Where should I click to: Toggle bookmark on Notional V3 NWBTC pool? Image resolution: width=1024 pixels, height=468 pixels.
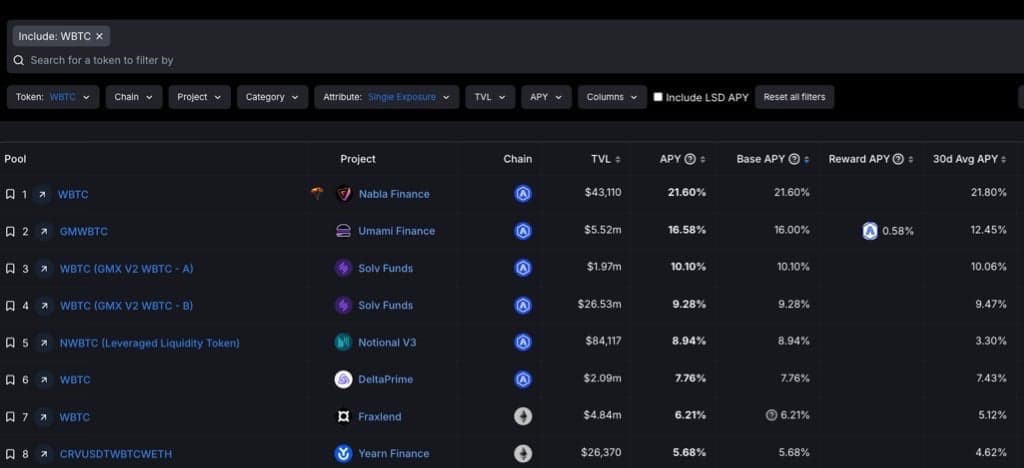point(10,343)
